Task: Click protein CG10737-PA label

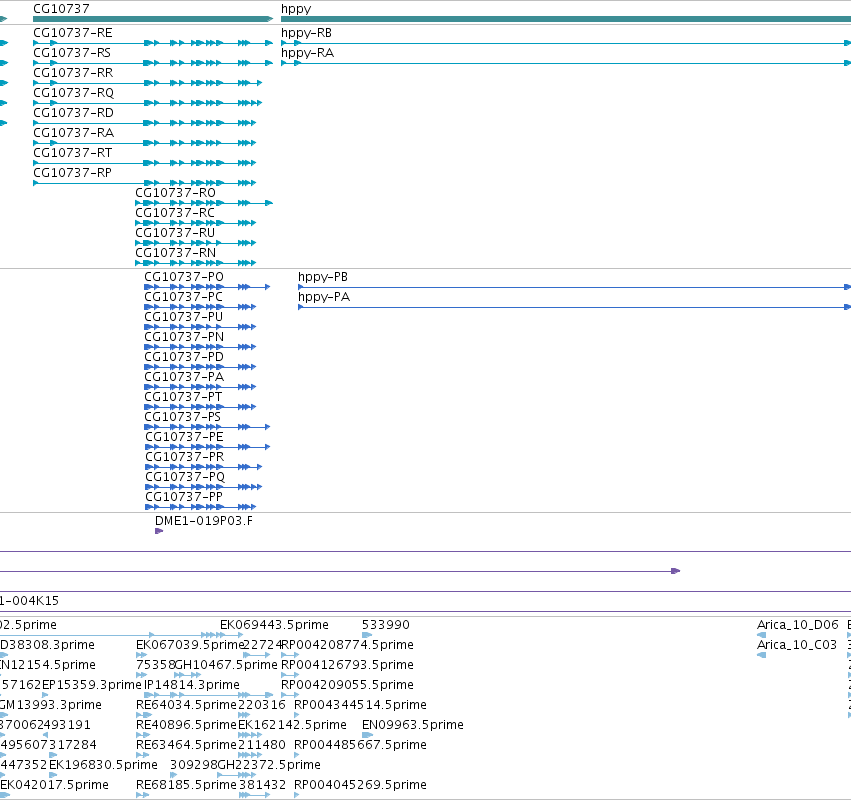Action: 184,377
